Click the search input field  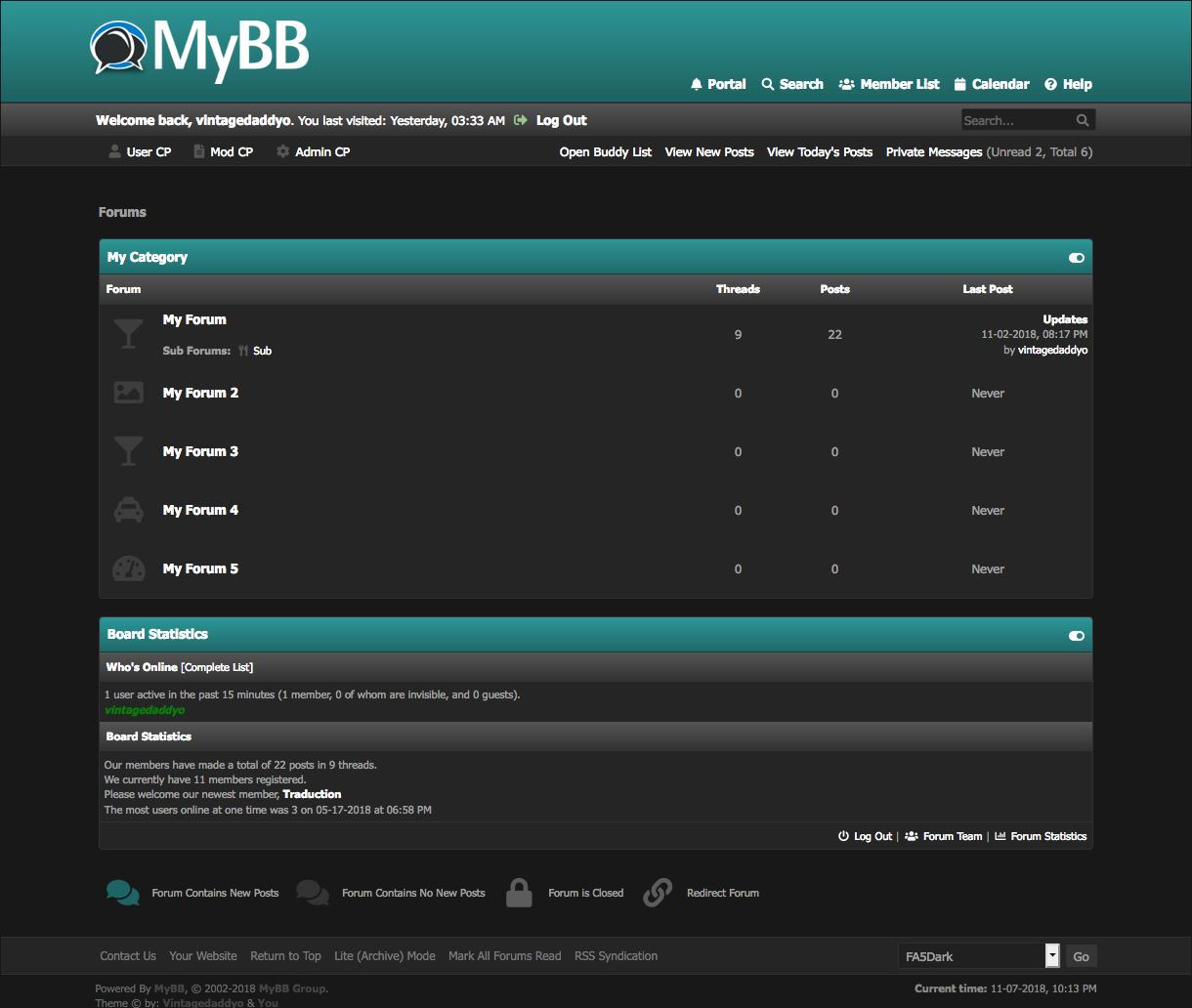(1014, 120)
